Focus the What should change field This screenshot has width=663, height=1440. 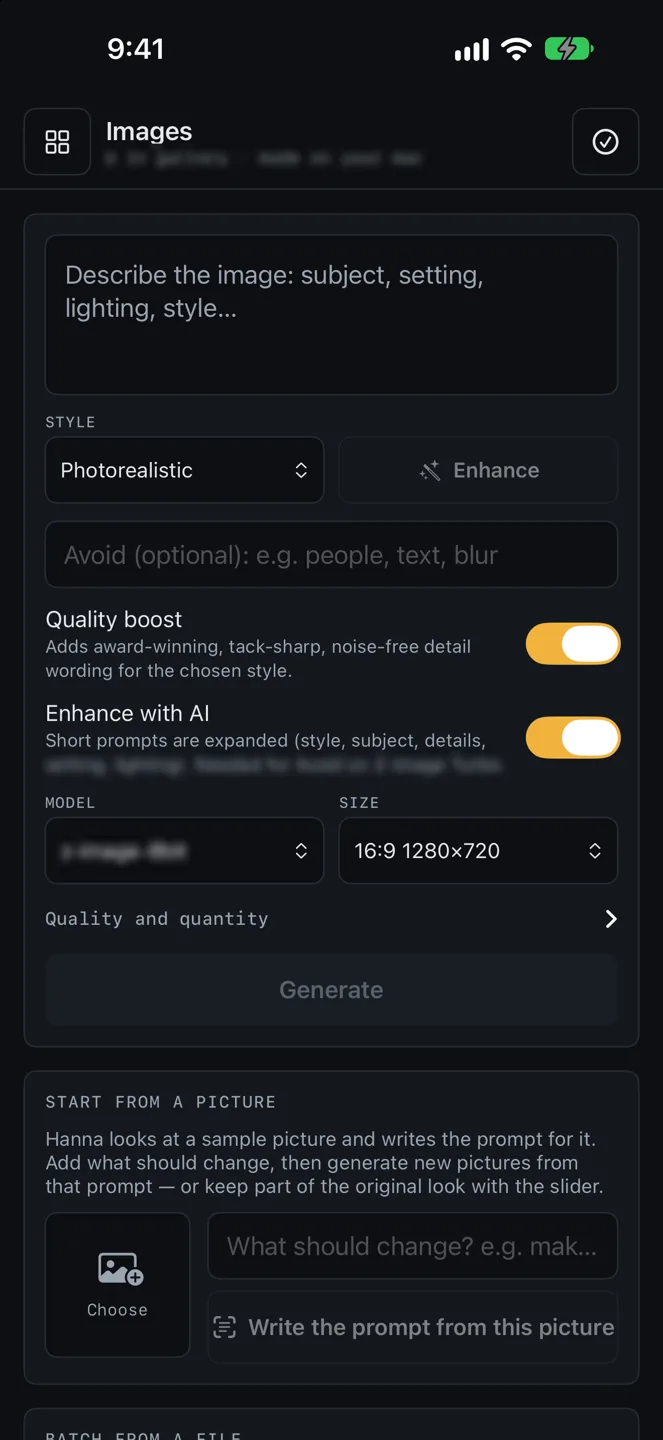[412, 1246]
